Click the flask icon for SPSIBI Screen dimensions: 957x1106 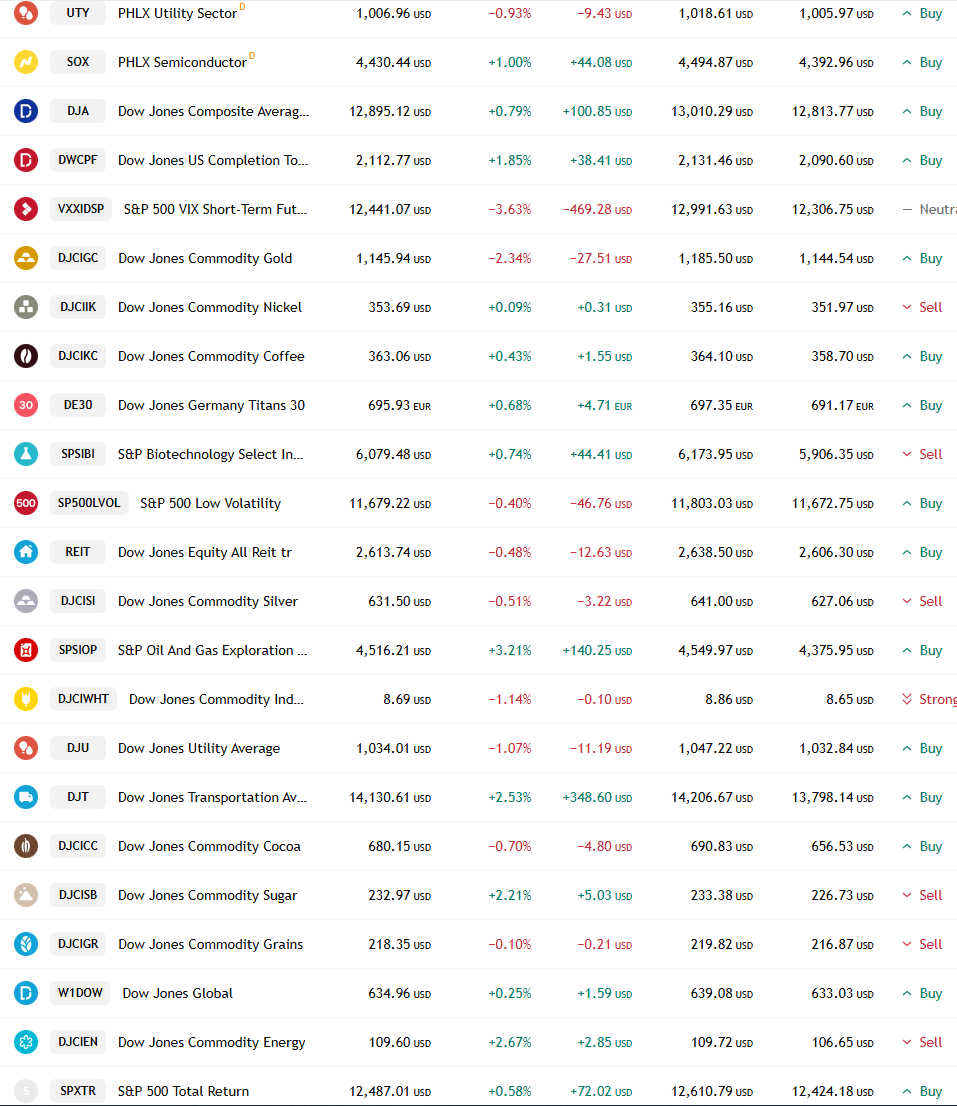coord(26,454)
